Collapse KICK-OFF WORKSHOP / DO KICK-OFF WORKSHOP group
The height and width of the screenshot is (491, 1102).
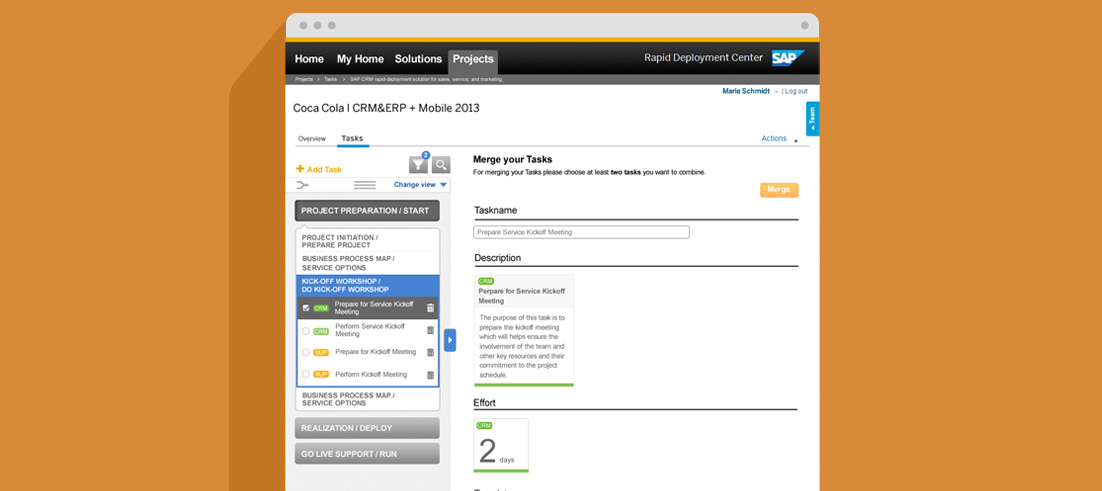(x=368, y=284)
